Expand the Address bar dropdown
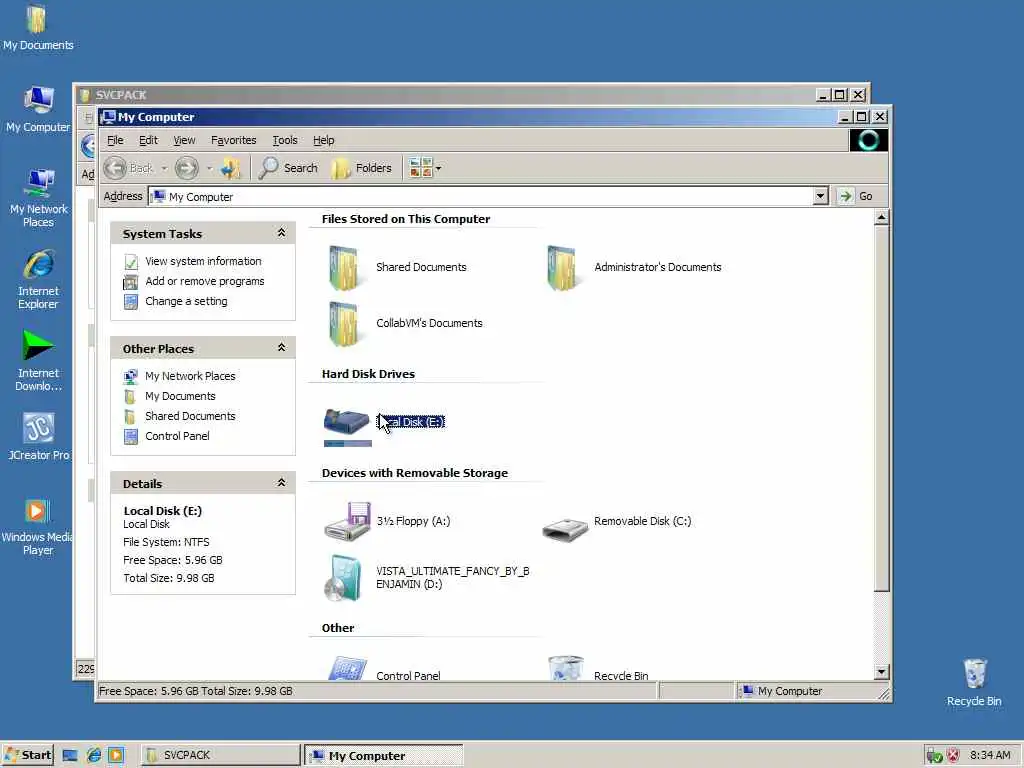This screenshot has height=768, width=1024. click(821, 196)
